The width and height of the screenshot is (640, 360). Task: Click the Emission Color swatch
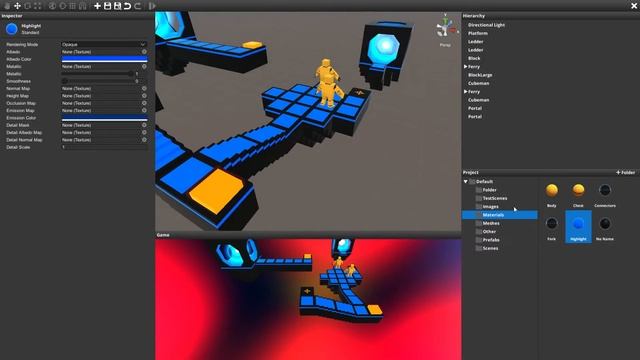pos(104,118)
